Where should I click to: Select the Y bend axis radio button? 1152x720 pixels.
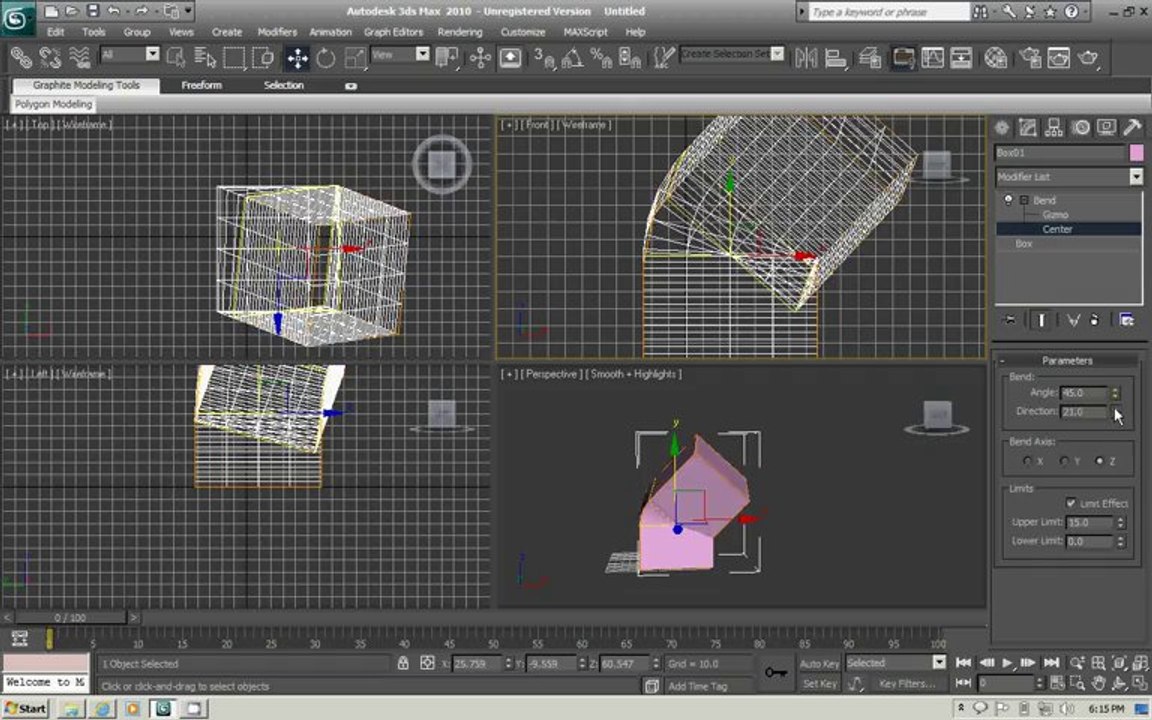click(1063, 461)
